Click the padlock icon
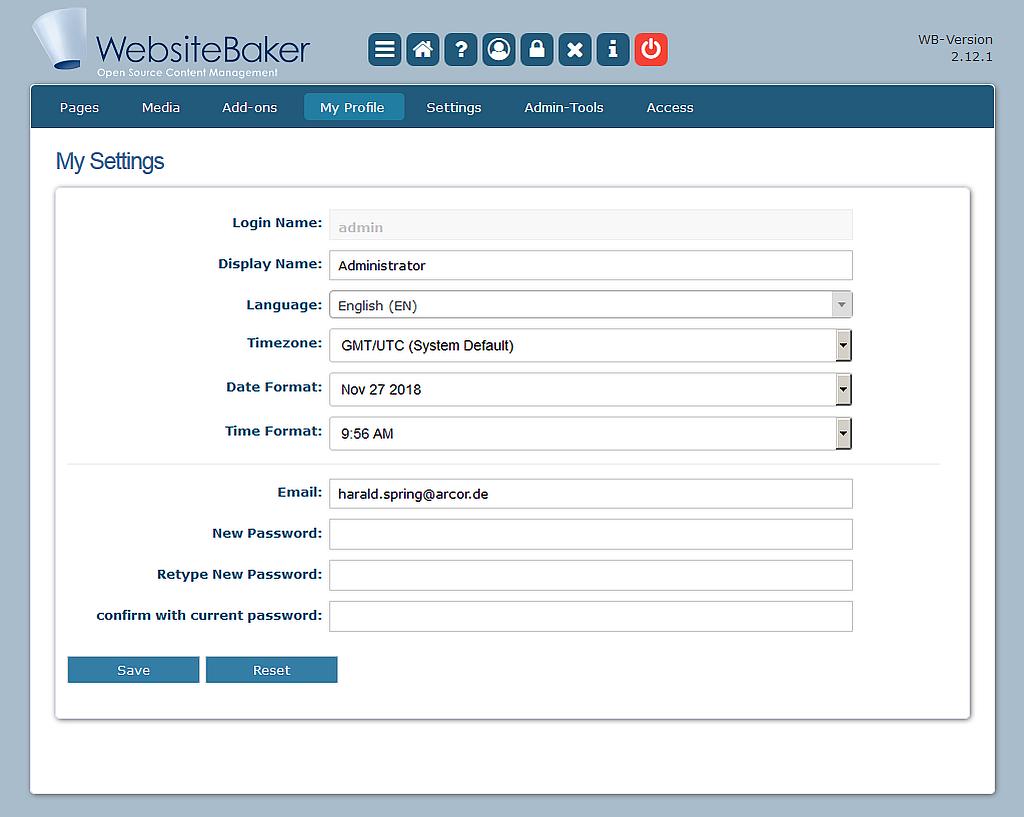This screenshot has width=1024, height=817. pos(537,50)
